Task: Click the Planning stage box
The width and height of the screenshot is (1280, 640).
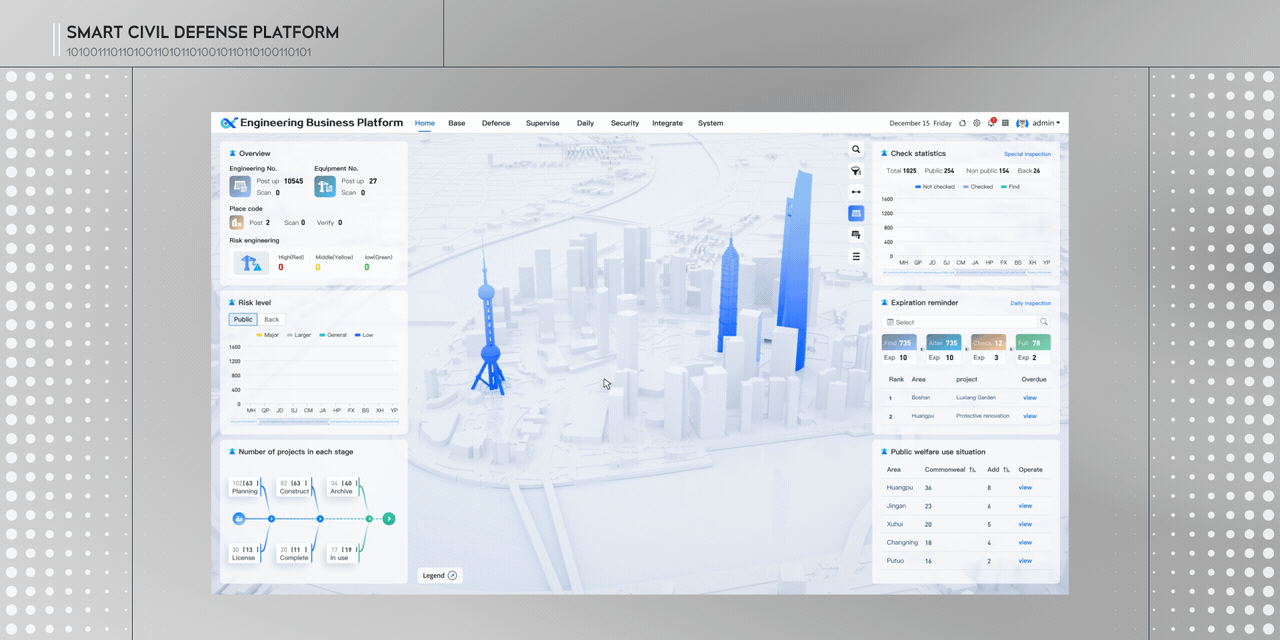Action: pos(246,487)
